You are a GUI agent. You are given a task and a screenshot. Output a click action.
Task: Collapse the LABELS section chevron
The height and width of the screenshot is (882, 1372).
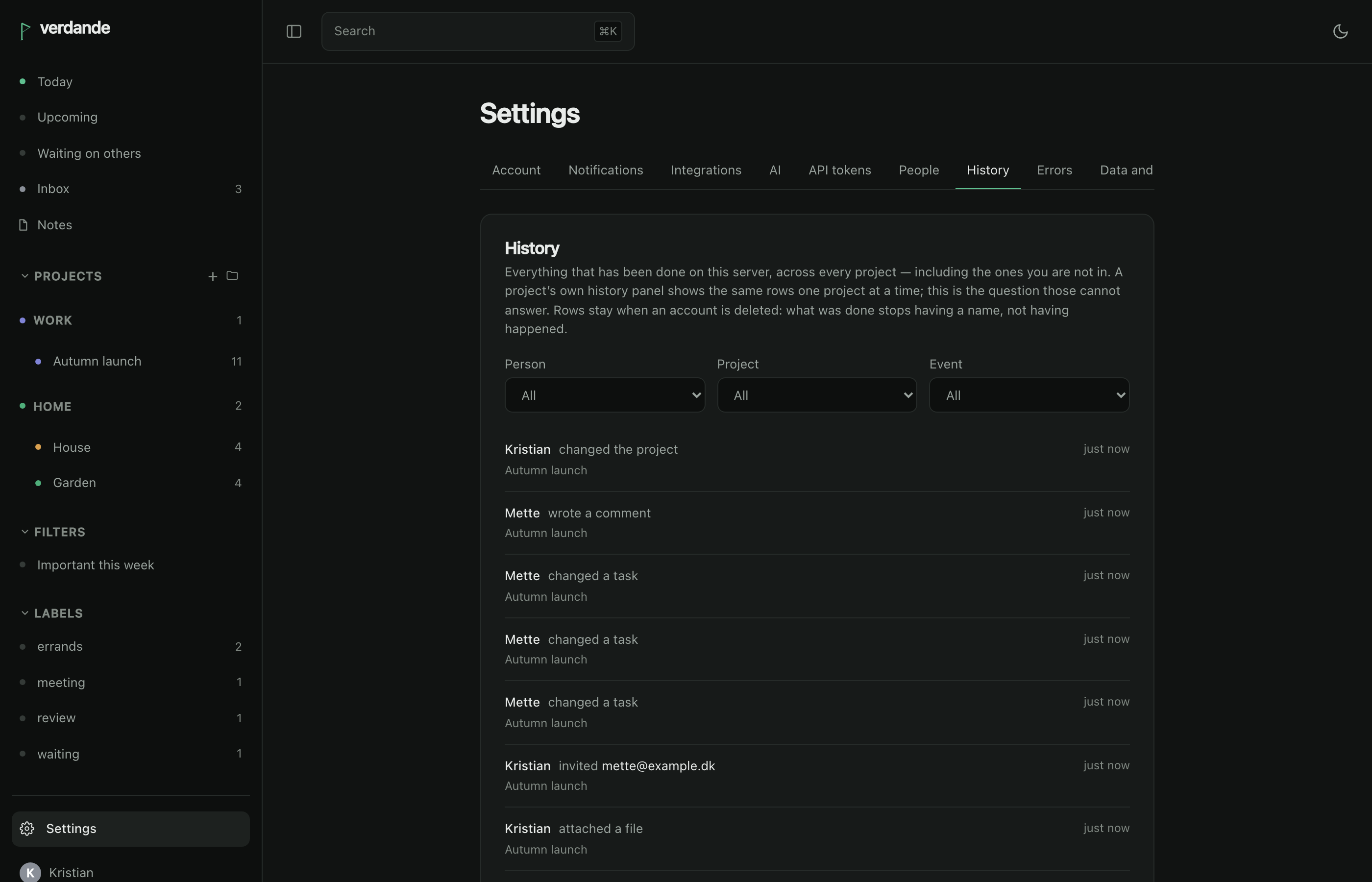tap(24, 613)
